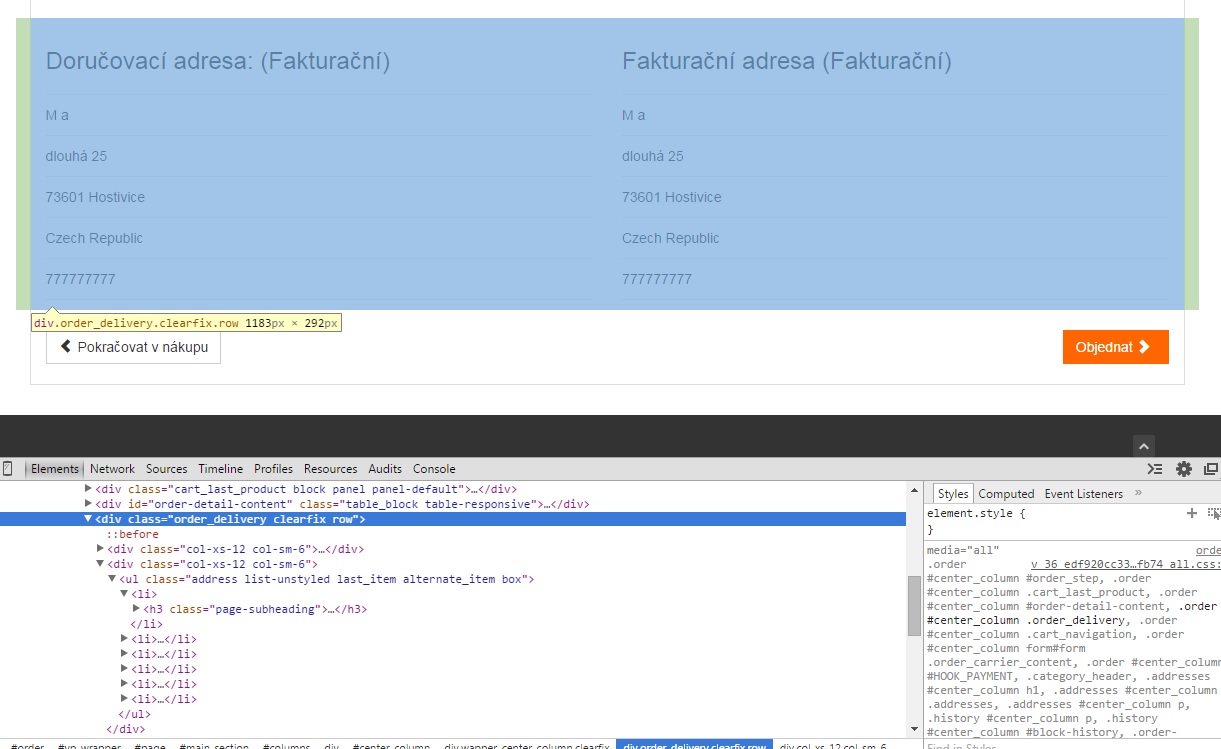Click Elements panel scrollbar down arrow

click(914, 729)
